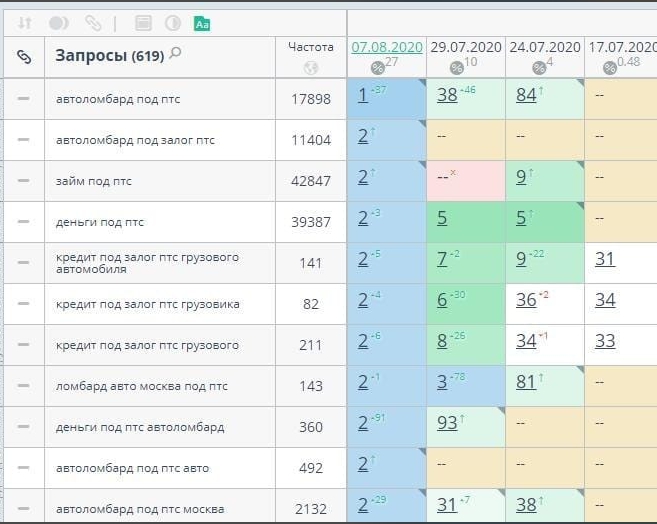Viewport: 657px width, 524px height.
Task: Click percent icon under 07.08.2020 date
Action: tap(378, 68)
